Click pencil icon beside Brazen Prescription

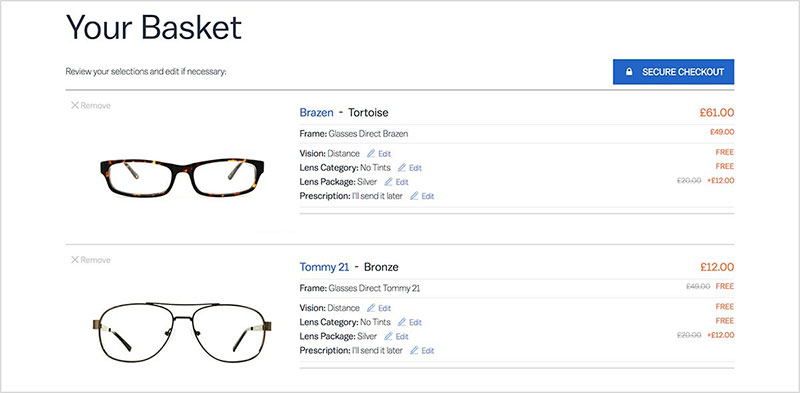point(414,196)
